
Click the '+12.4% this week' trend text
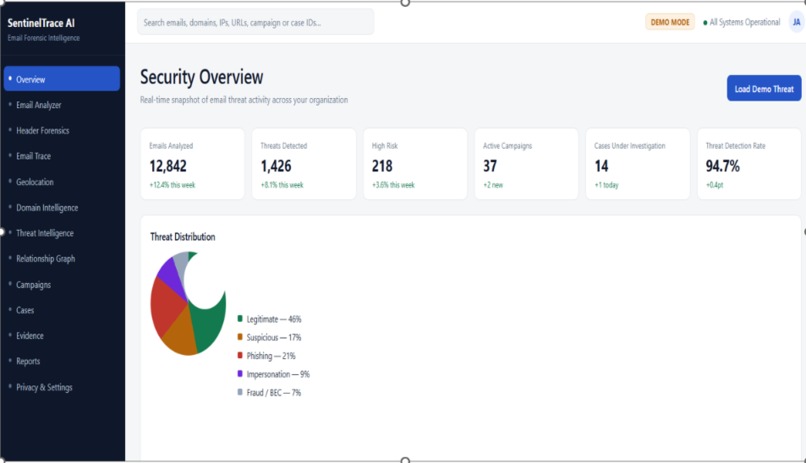[172, 185]
